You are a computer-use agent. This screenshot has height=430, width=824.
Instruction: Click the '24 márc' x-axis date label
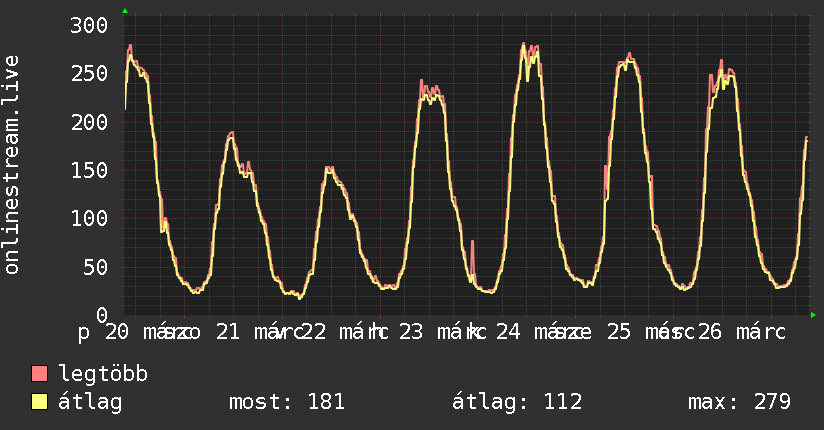coord(541,332)
